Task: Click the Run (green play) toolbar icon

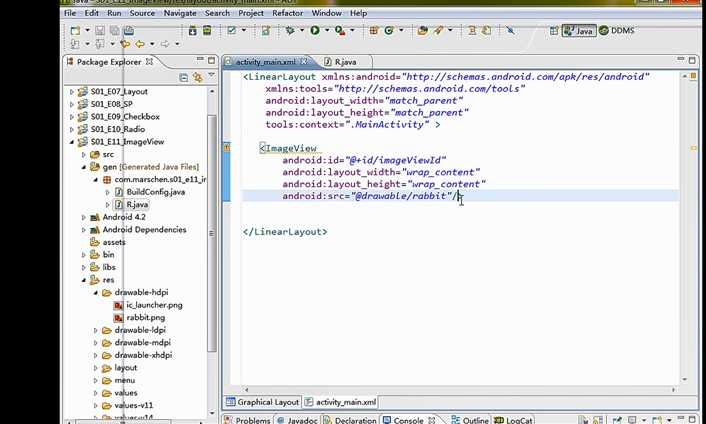Action: [x=314, y=31]
